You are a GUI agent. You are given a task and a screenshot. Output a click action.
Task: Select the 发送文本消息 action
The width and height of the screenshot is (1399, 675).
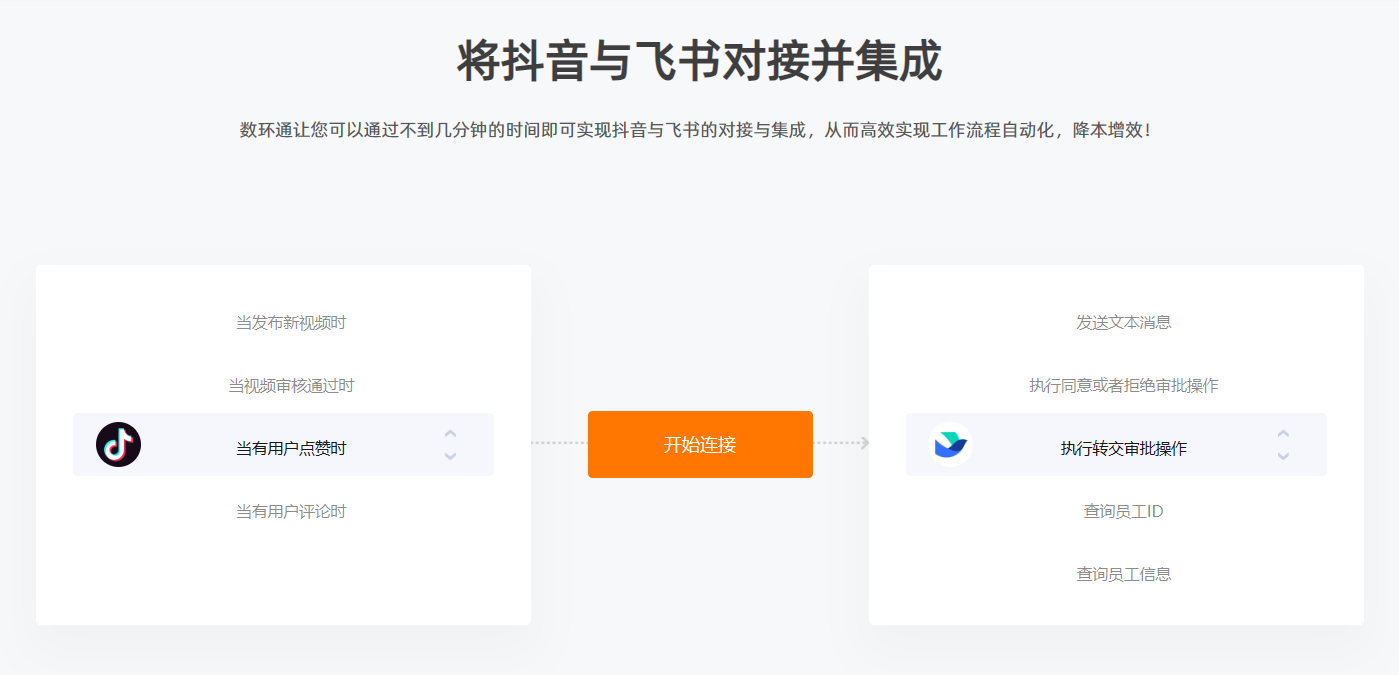(1124, 322)
